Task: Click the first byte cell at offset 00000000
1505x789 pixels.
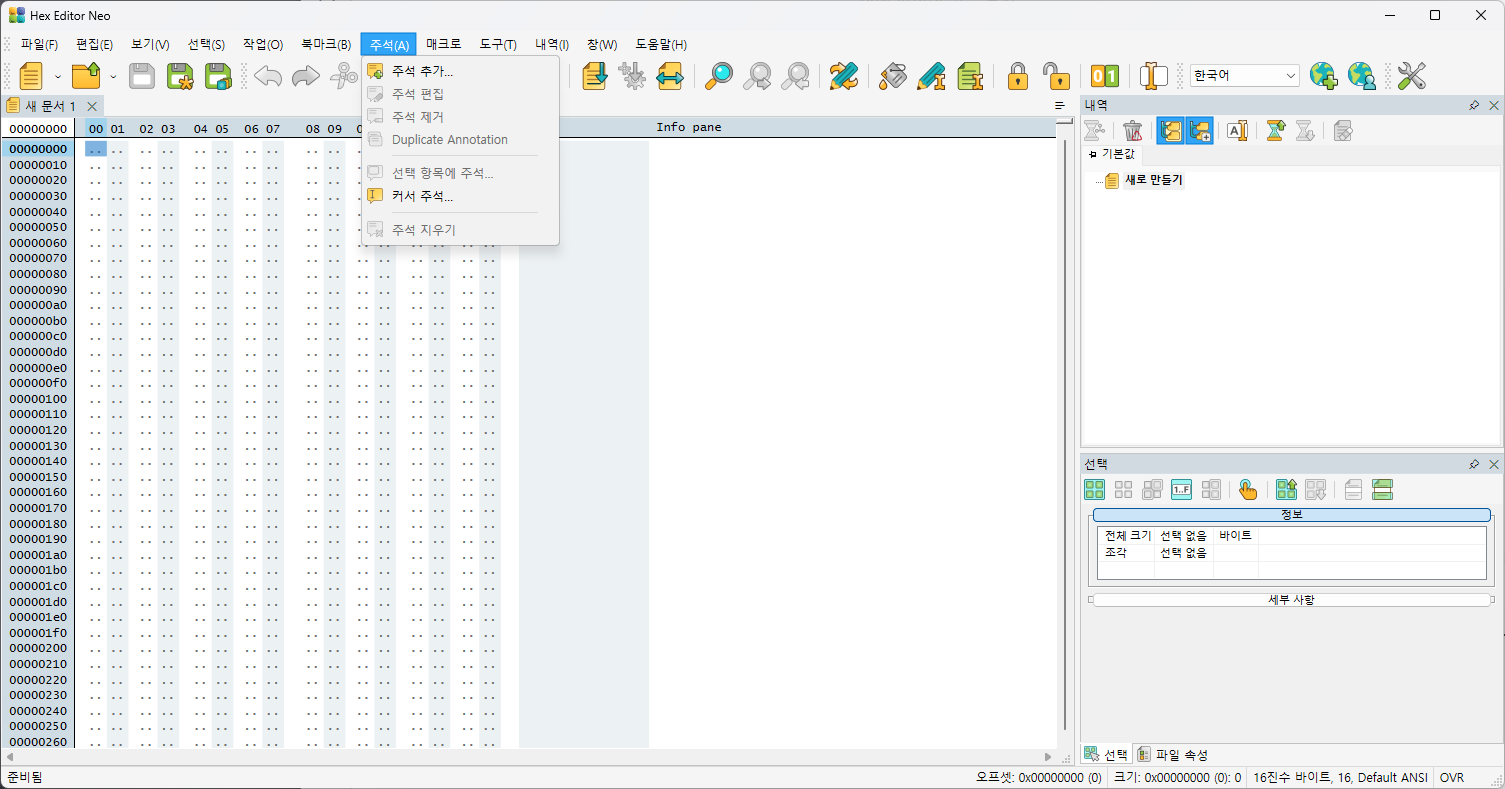Action: tap(96, 149)
